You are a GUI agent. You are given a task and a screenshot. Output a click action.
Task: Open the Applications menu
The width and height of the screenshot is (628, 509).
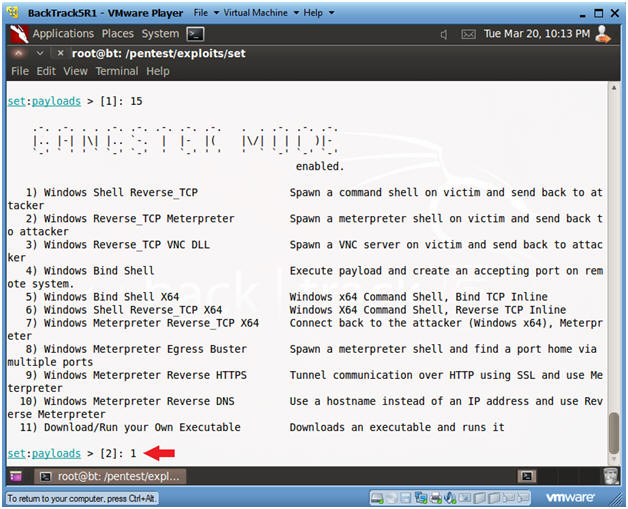pyautogui.click(x=63, y=34)
